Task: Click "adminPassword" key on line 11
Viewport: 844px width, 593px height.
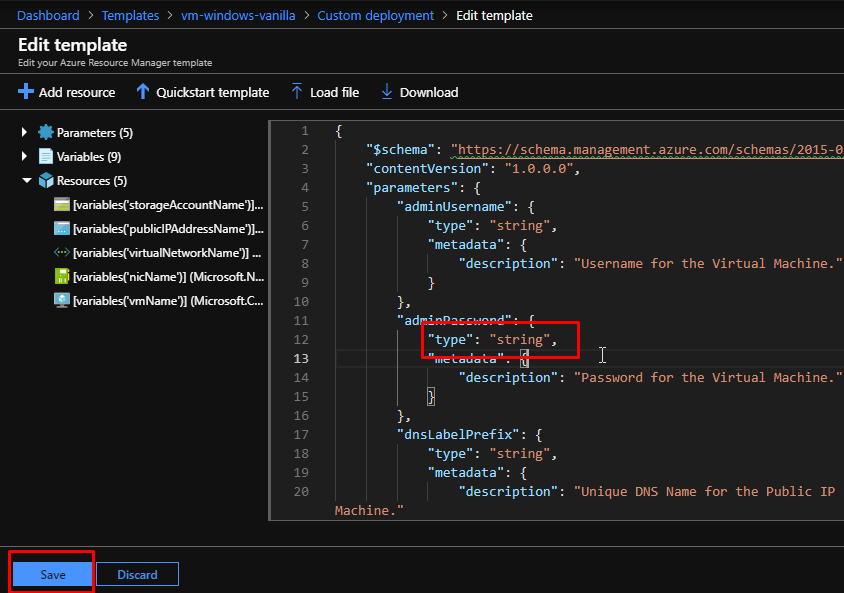Action: (x=454, y=321)
